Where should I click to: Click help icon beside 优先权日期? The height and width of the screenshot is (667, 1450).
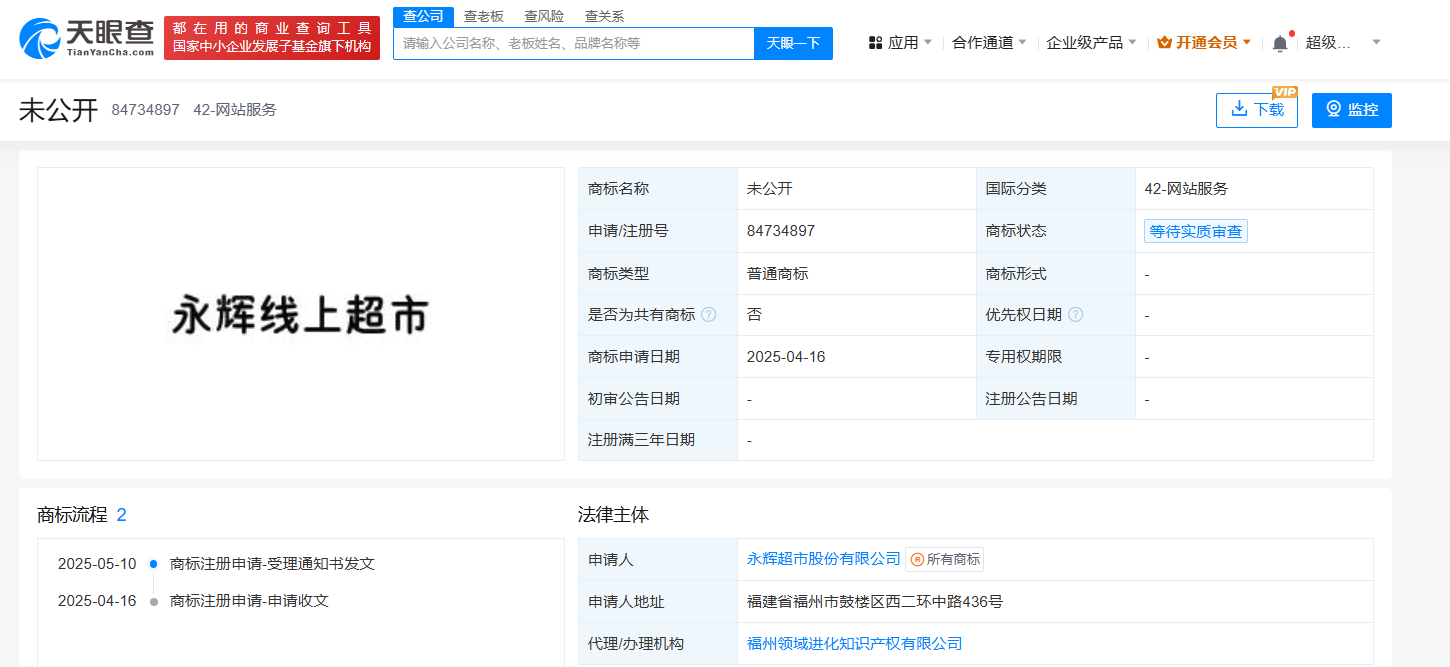[1075, 315]
